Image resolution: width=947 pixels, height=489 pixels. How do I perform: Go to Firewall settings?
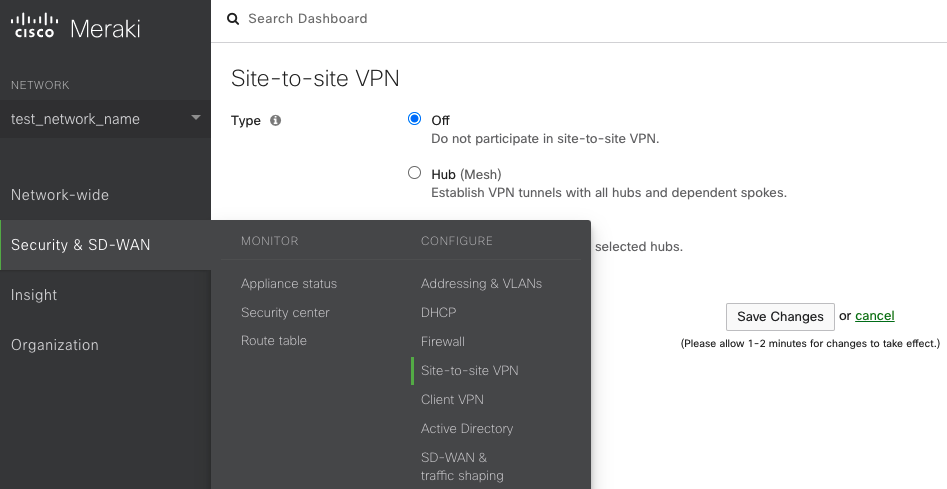click(443, 342)
